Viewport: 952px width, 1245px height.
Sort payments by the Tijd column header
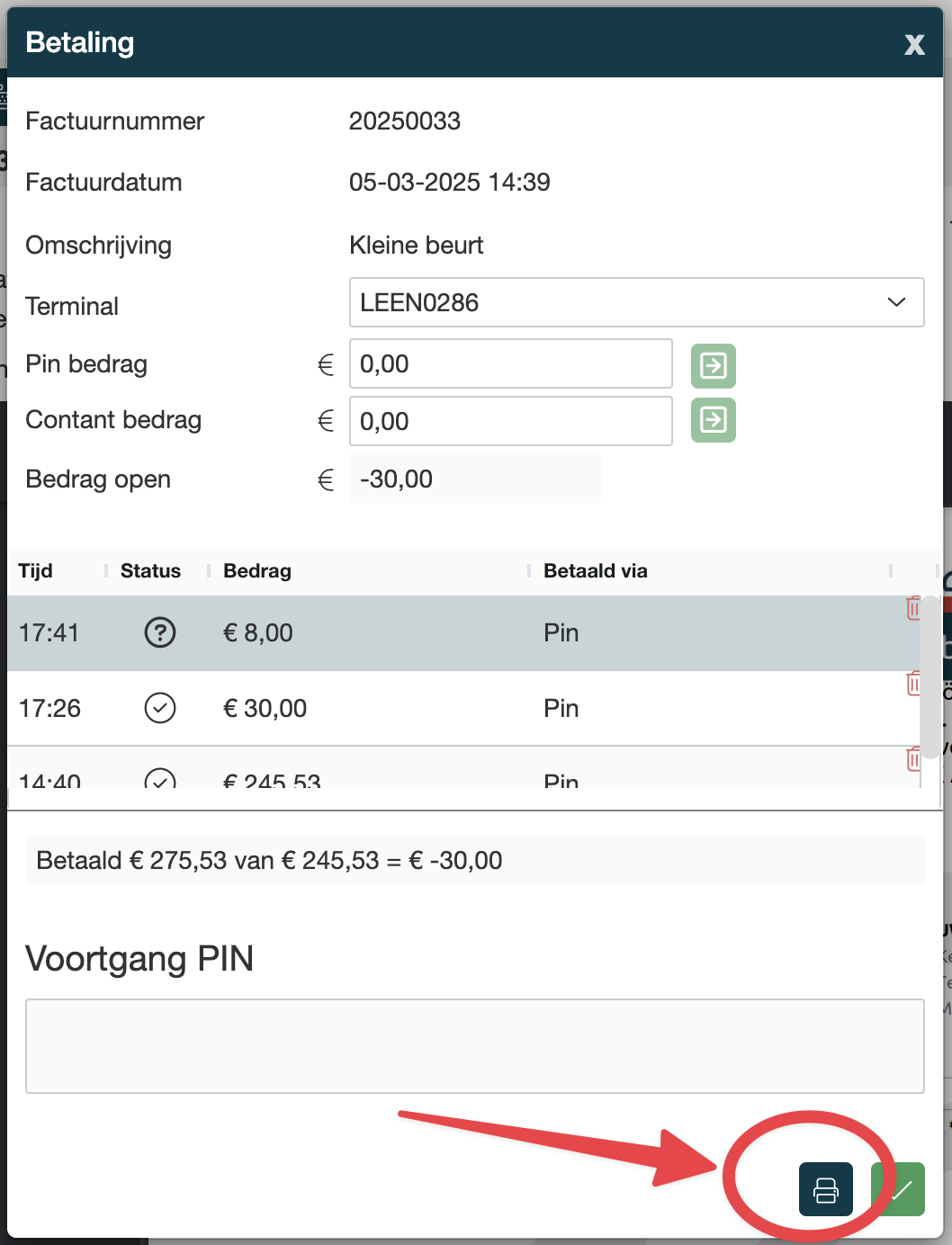pos(36,571)
